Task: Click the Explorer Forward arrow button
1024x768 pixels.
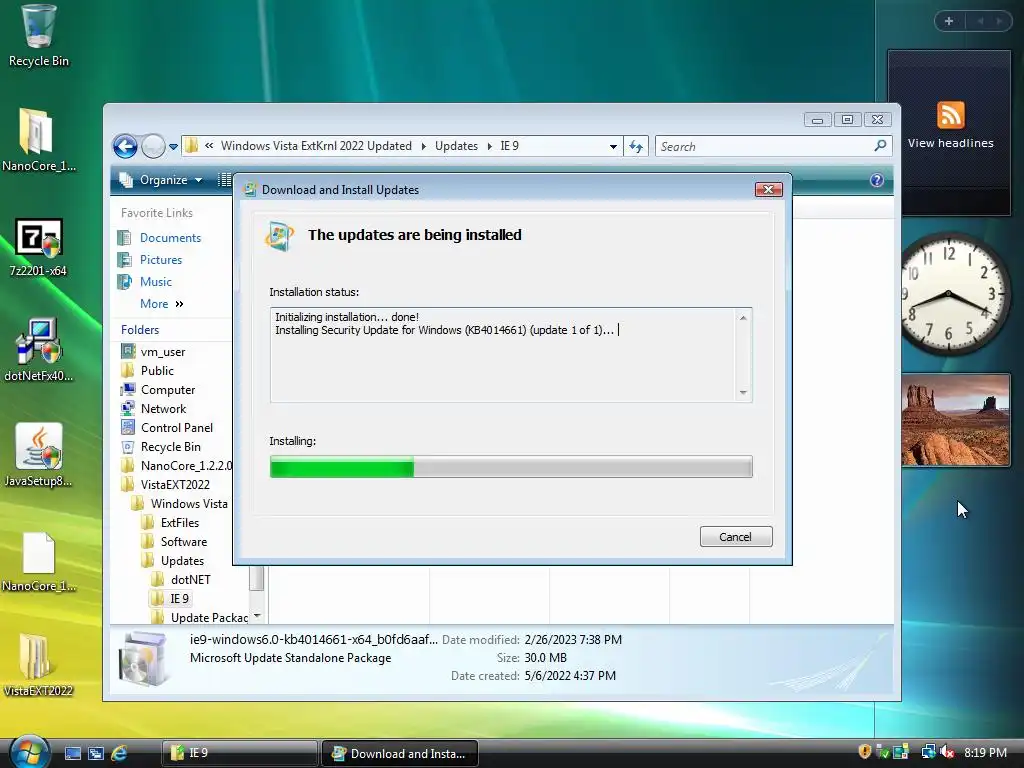Action: [153, 146]
